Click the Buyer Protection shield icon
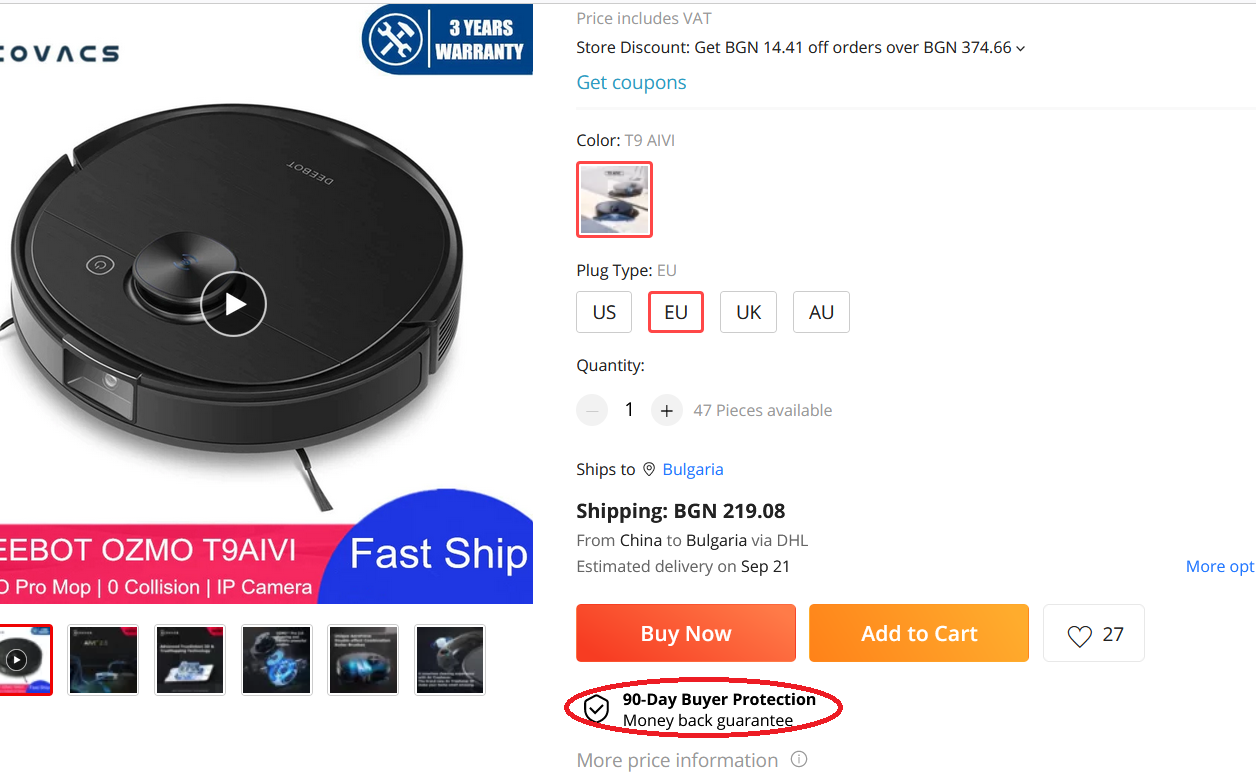Viewport: 1256px width, 783px height. (596, 709)
